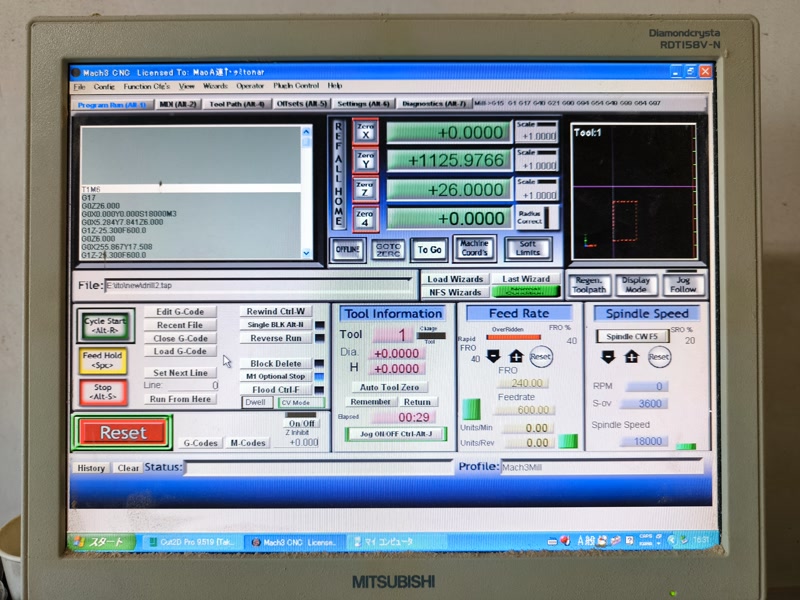This screenshot has width=800, height=600.
Task: Open the PlugIn Control menu
Action: tap(296, 86)
